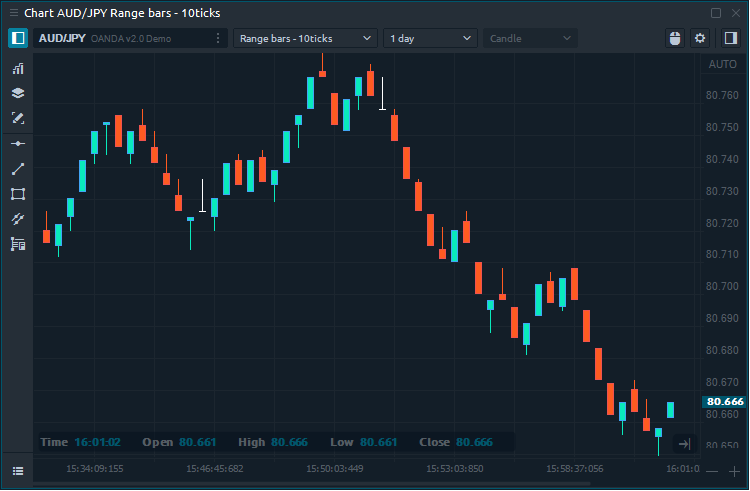Click the AUTO price scale button
The image size is (750, 491).
[x=721, y=64]
